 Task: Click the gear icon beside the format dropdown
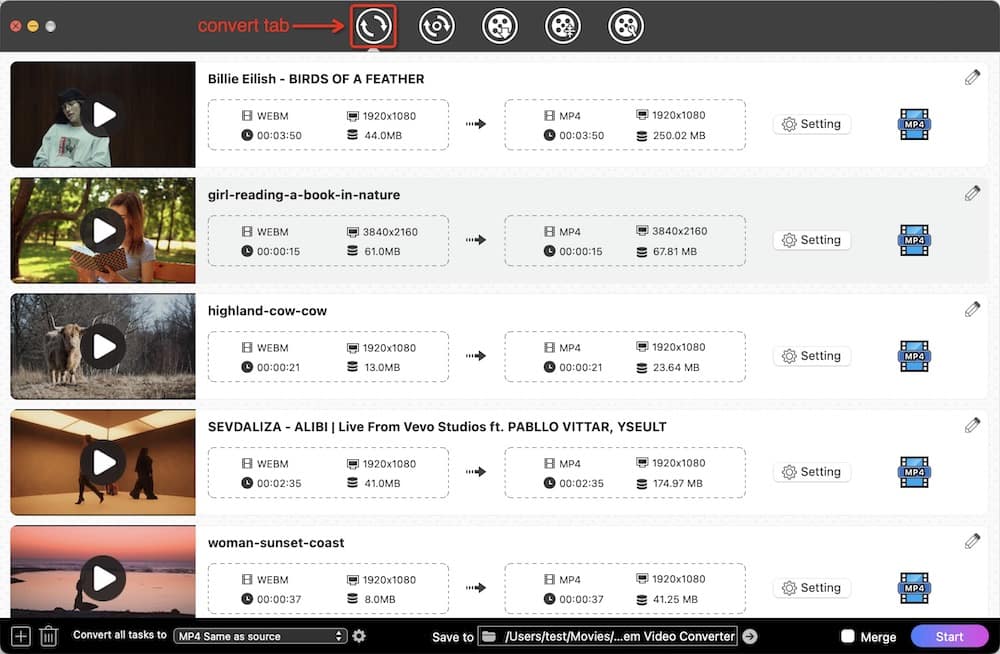tap(359, 636)
